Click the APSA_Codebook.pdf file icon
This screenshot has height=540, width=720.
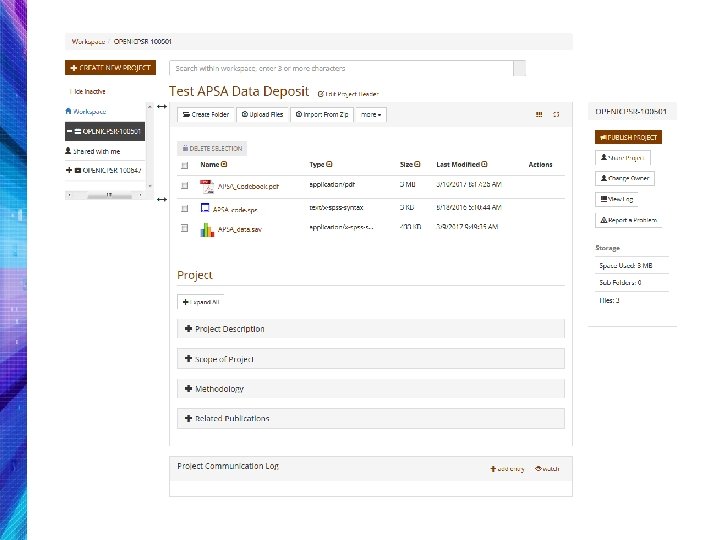[x=206, y=186]
